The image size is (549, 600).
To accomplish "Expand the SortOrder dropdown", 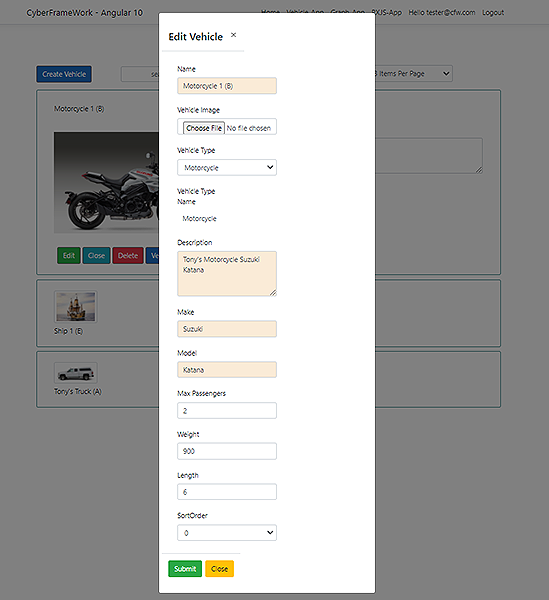I will (x=227, y=533).
